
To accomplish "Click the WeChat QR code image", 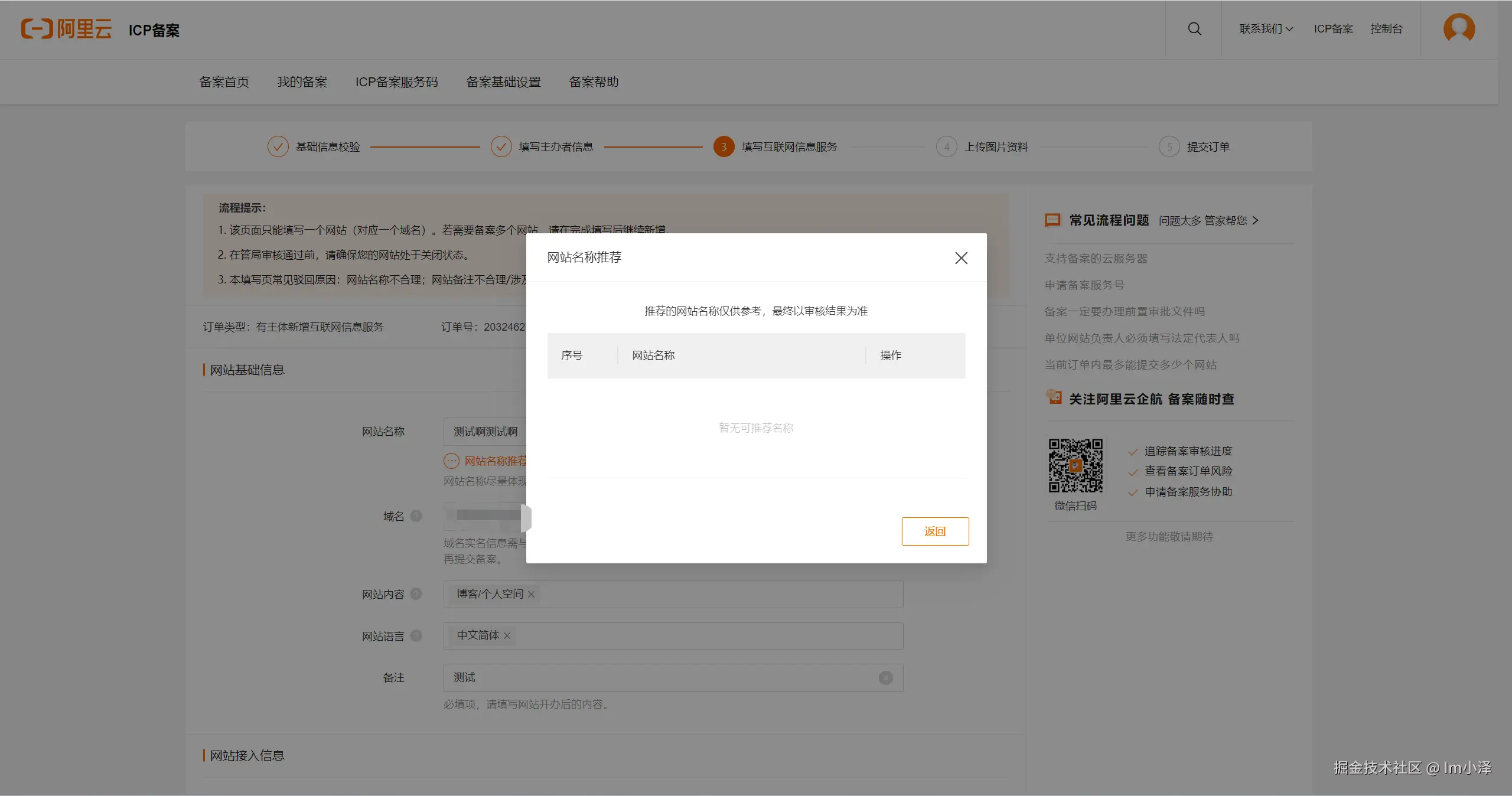I will 1075,465.
